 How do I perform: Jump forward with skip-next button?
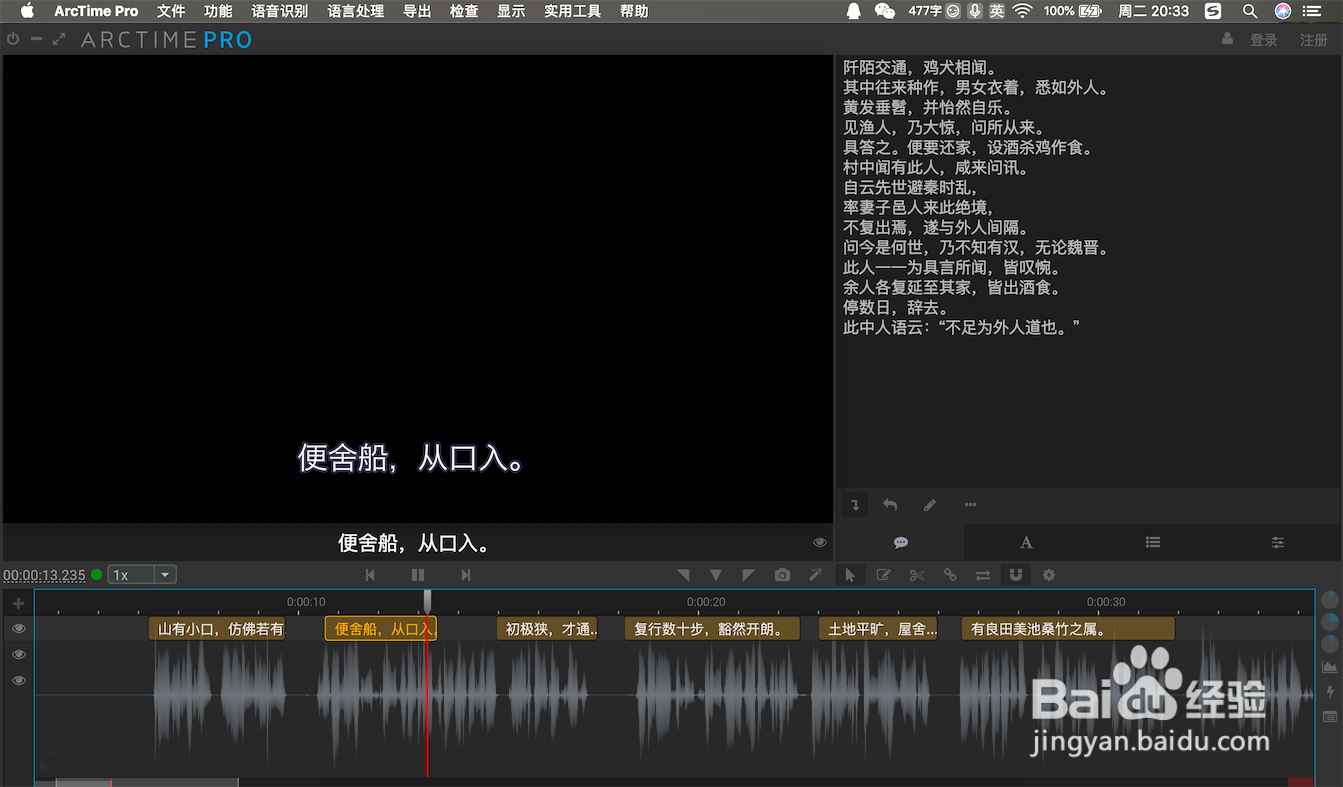point(466,575)
